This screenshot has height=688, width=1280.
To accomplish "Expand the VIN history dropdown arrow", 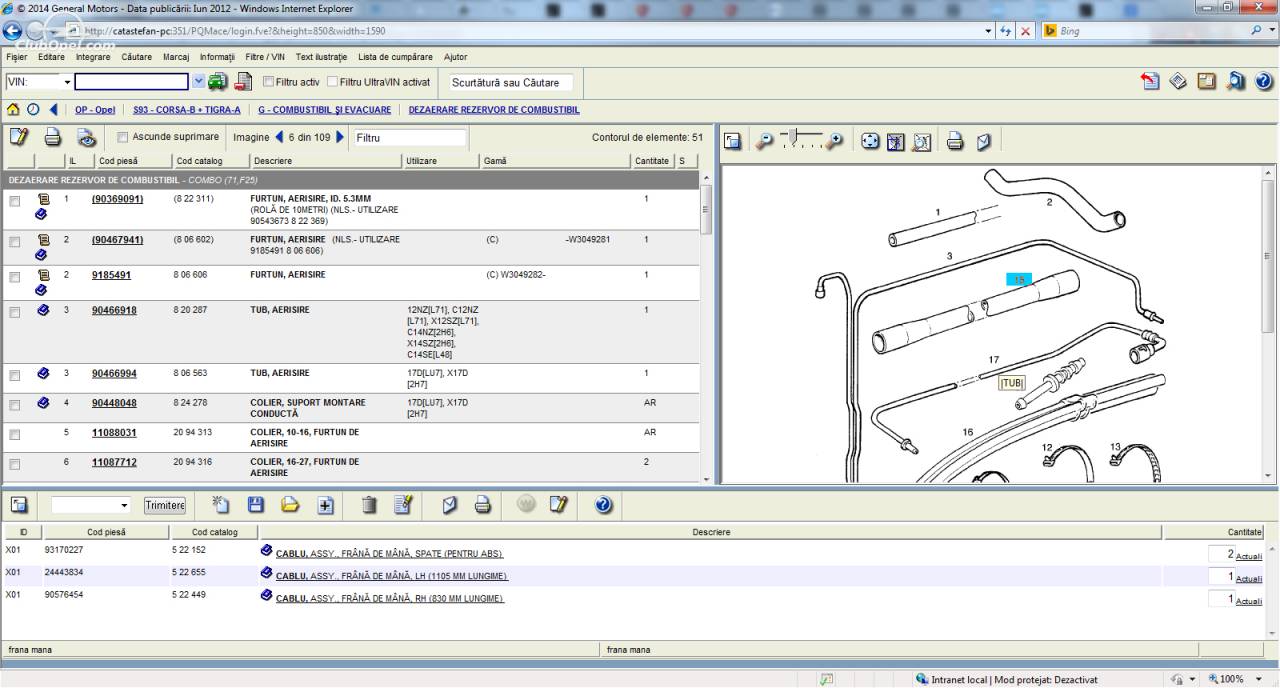I will pyautogui.click(x=198, y=82).
